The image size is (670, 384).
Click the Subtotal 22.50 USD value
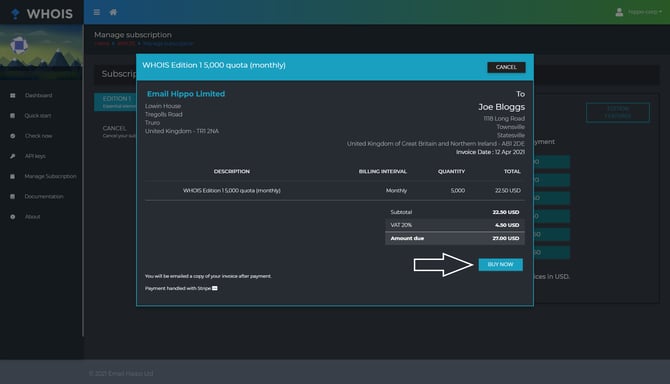[x=506, y=212]
